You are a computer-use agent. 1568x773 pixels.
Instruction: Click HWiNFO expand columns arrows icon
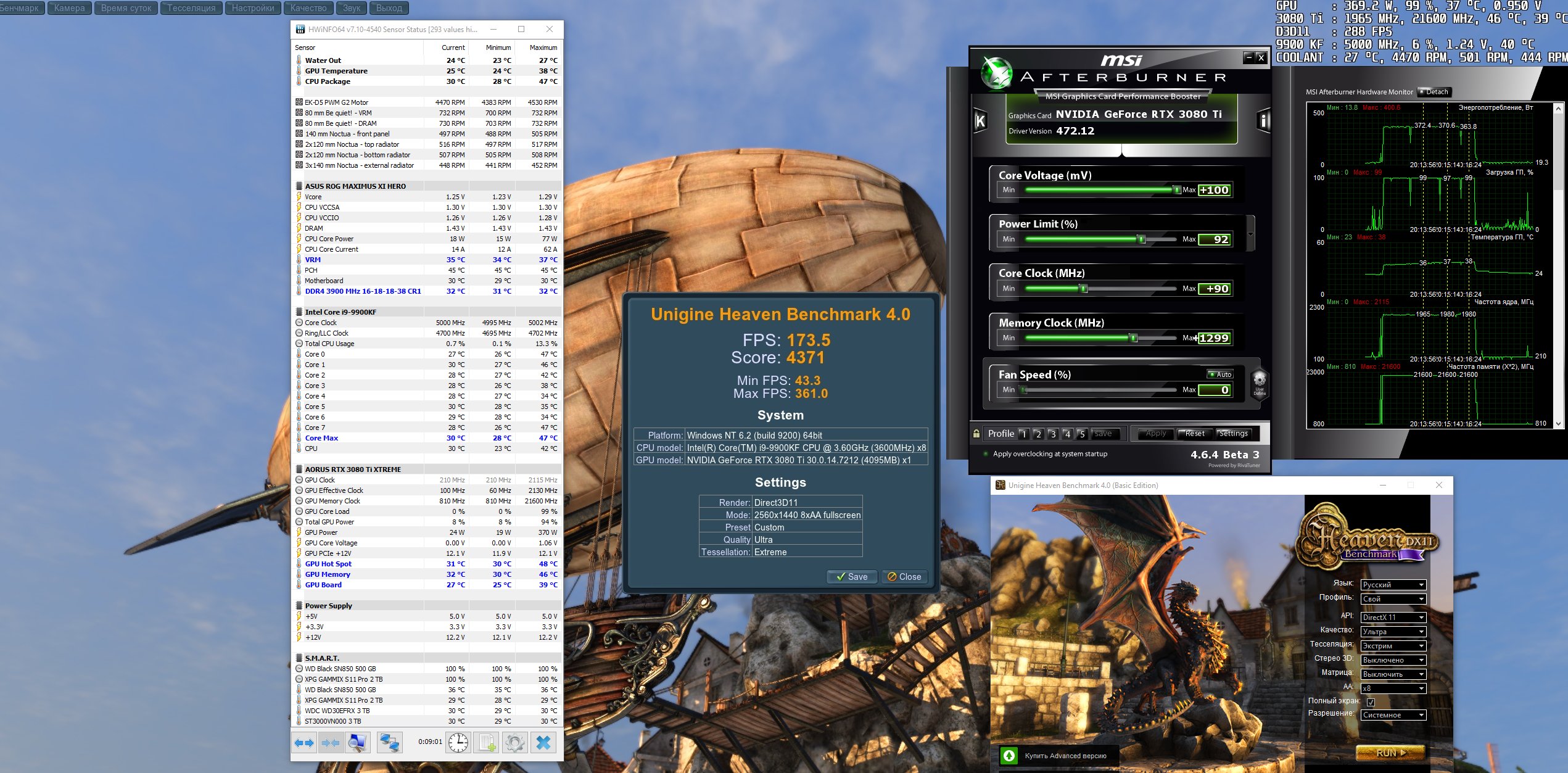(x=304, y=743)
